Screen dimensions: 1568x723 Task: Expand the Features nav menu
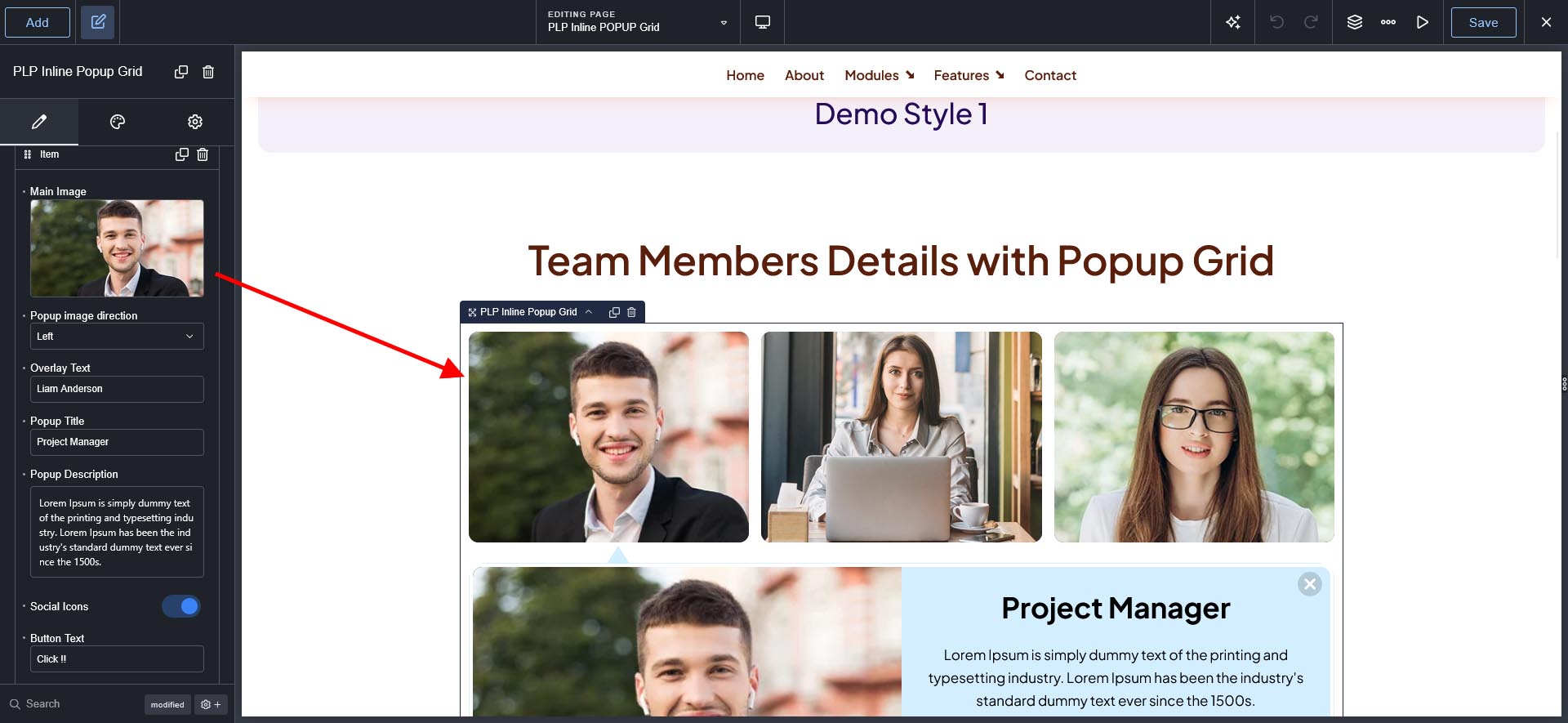click(x=969, y=75)
